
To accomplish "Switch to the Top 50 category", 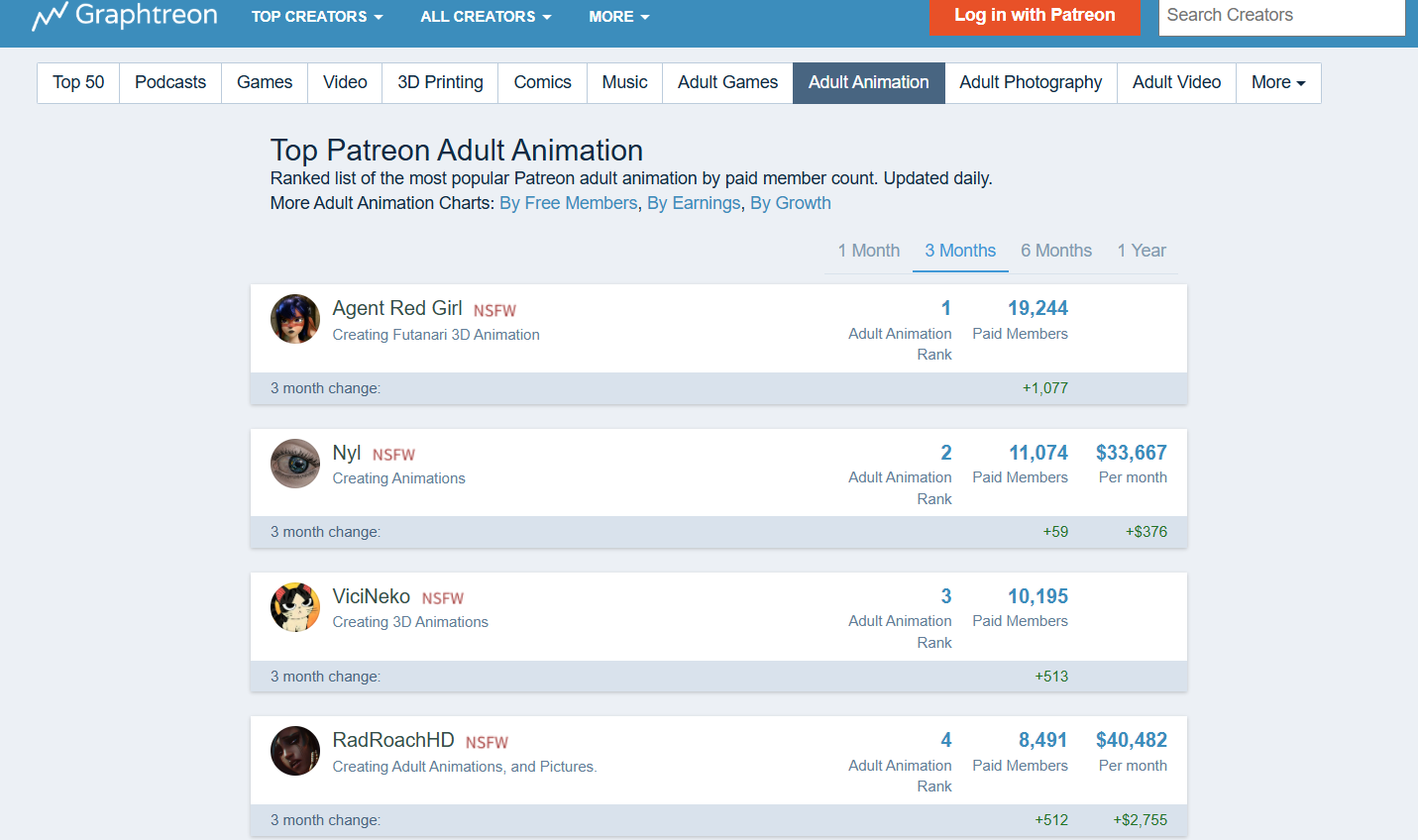I will click(x=78, y=83).
